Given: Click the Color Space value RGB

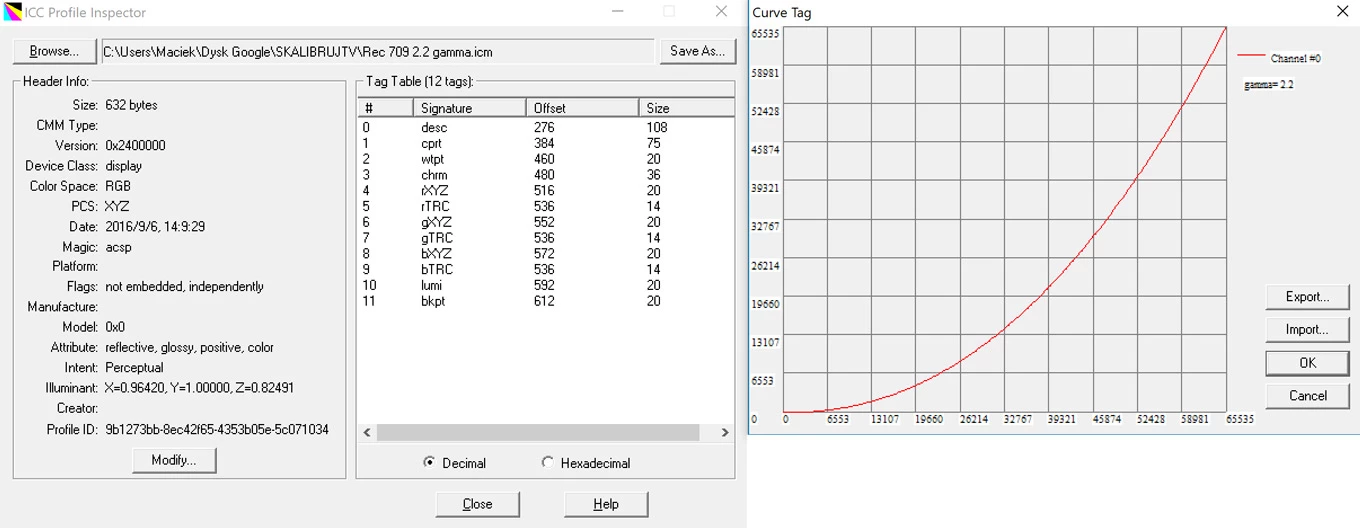Looking at the screenshot, I should click(x=117, y=186).
